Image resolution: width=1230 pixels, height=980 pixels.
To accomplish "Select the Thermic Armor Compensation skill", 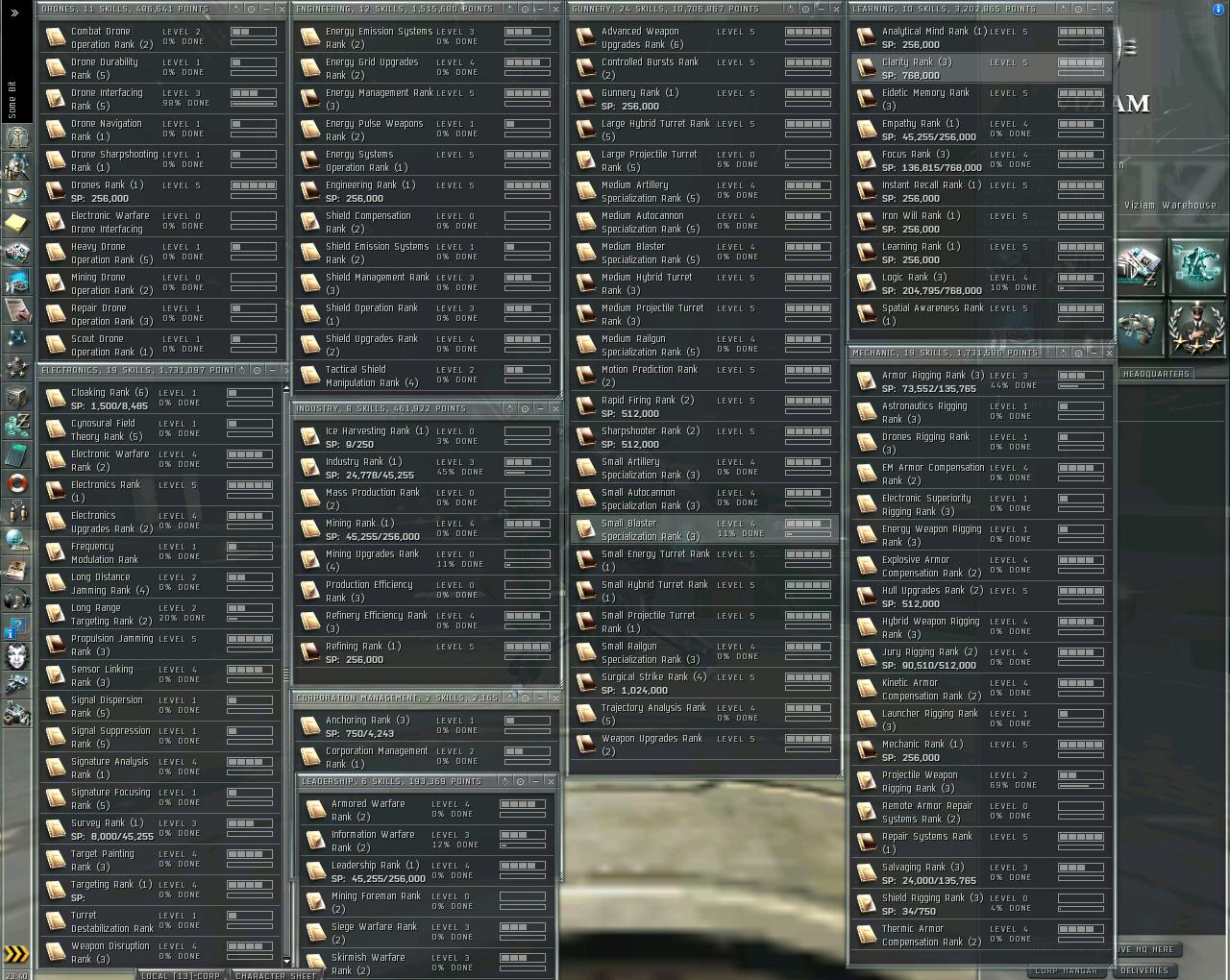I will pyautogui.click(x=981, y=935).
